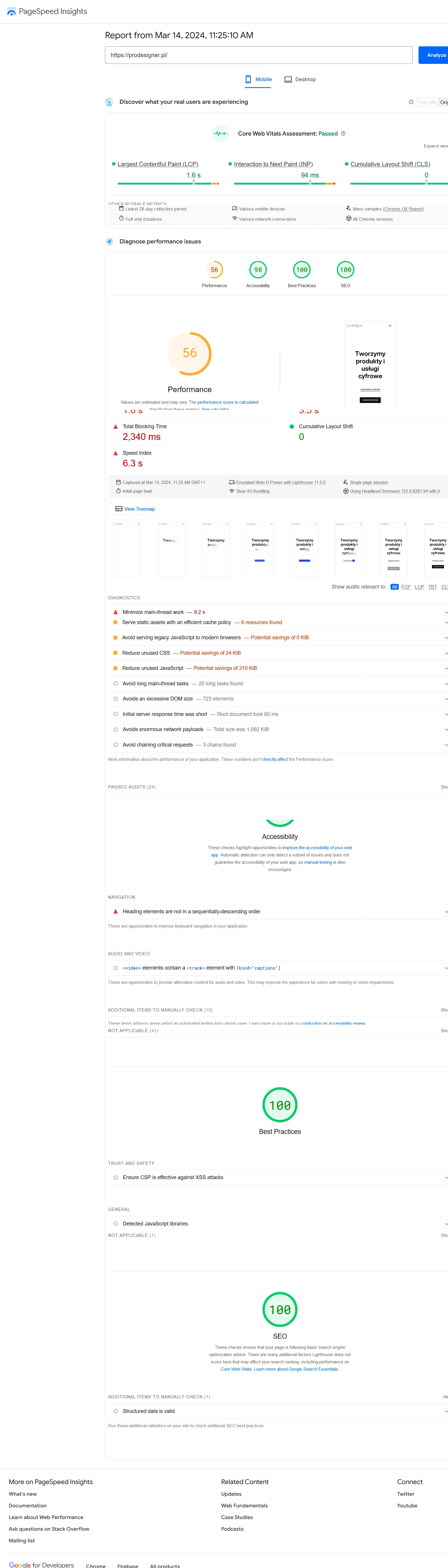Open Case Studies footer link

(x=237, y=1518)
